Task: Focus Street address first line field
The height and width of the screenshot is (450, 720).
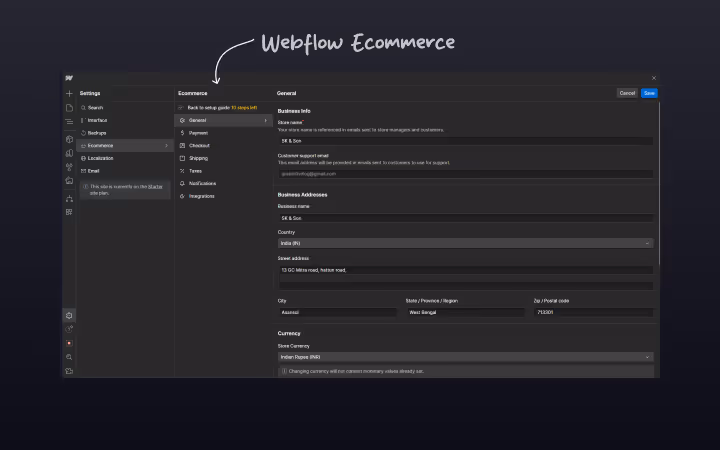Action: pos(465,270)
